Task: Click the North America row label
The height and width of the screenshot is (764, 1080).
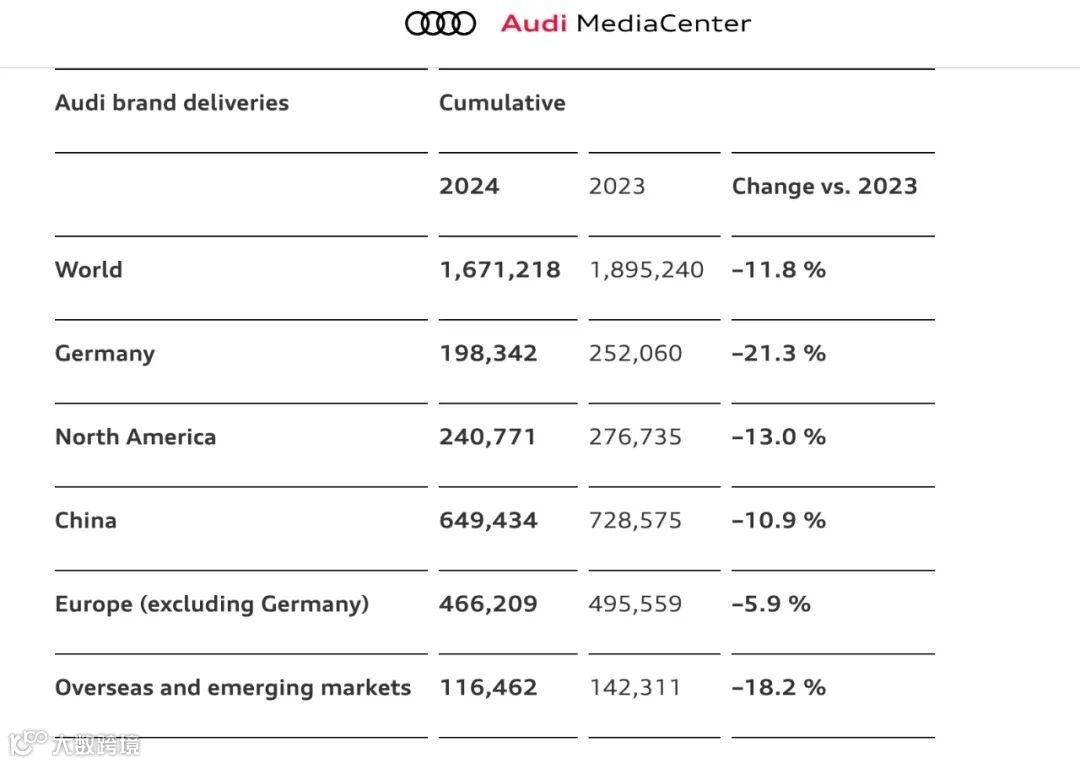Action: click(136, 437)
